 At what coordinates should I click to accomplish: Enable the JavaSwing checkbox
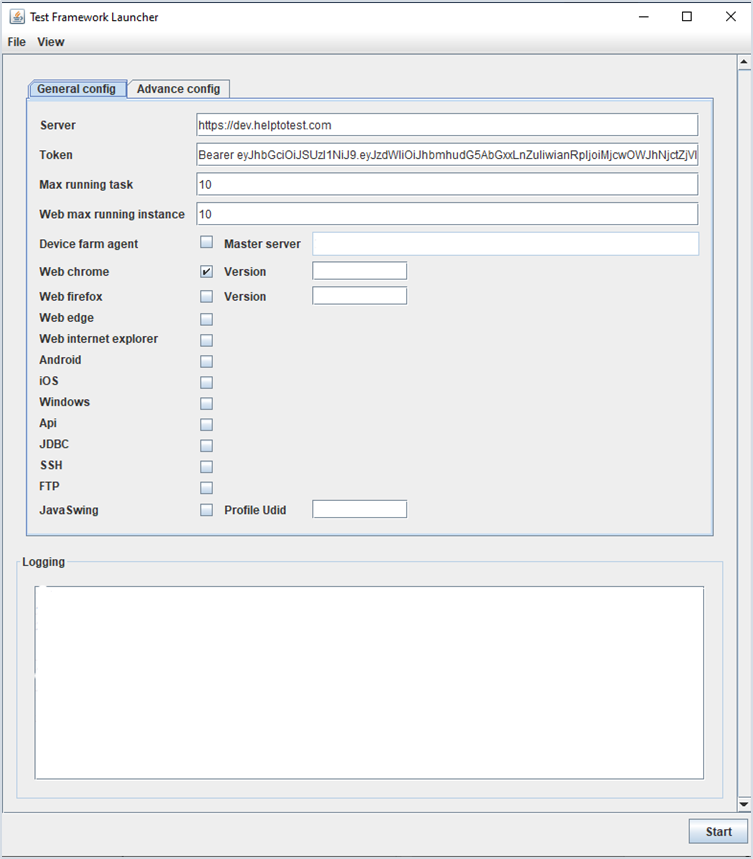click(x=207, y=510)
